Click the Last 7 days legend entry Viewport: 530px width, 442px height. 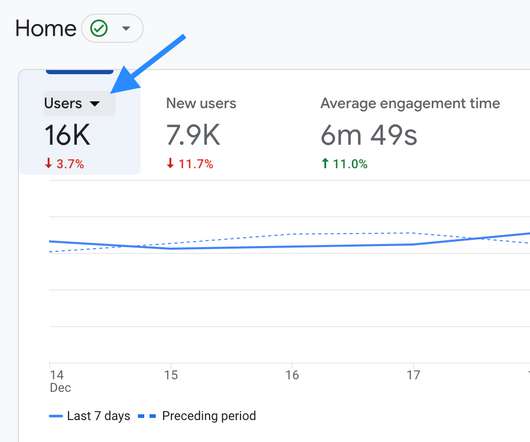click(90, 416)
